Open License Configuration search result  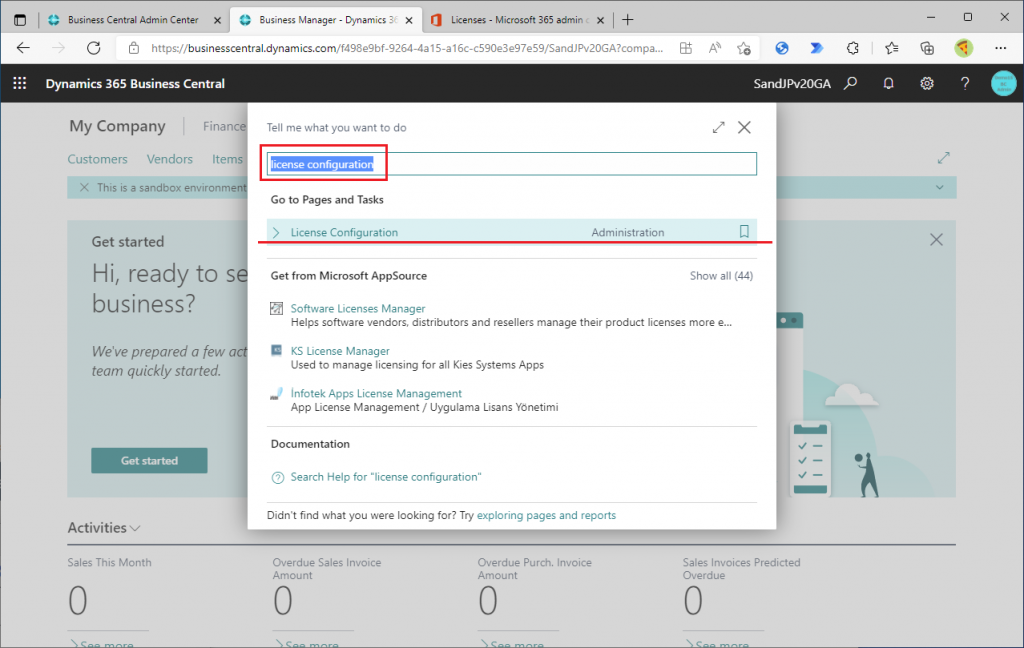[x=344, y=233]
